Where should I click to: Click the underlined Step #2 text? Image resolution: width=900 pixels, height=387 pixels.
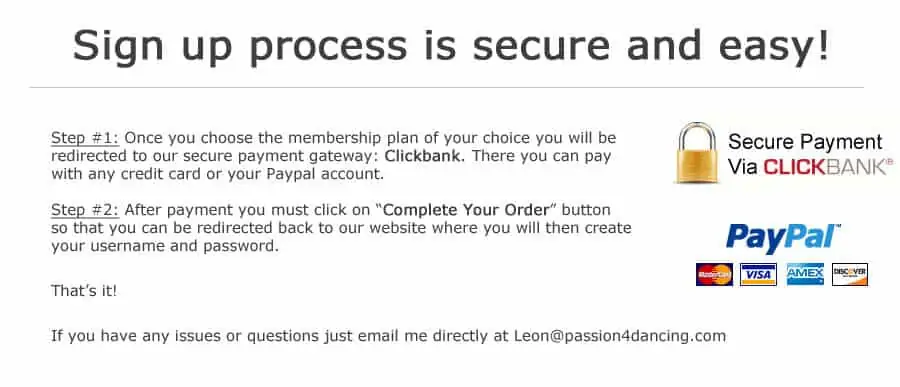pos(85,210)
